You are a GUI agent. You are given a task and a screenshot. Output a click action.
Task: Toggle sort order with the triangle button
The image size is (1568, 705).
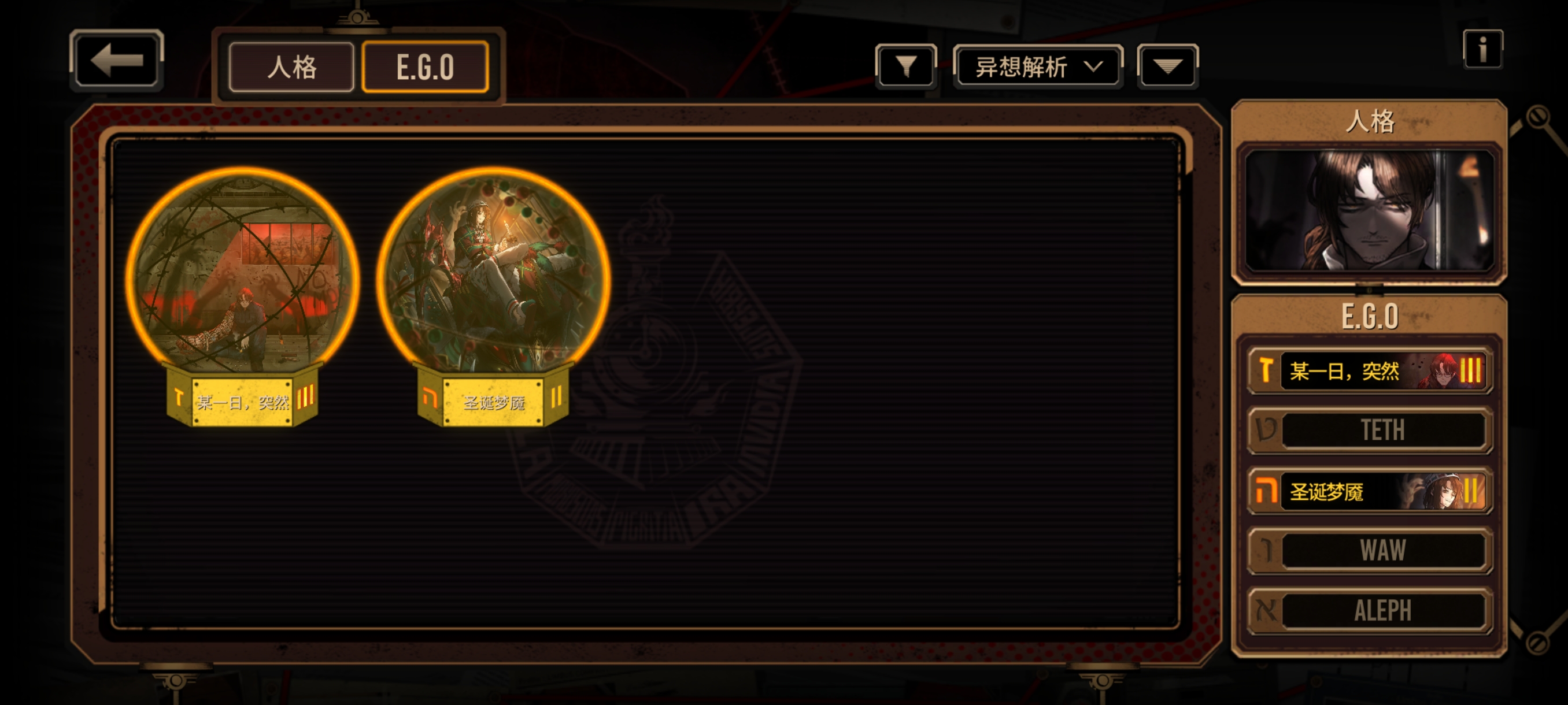pyautogui.click(x=1167, y=66)
